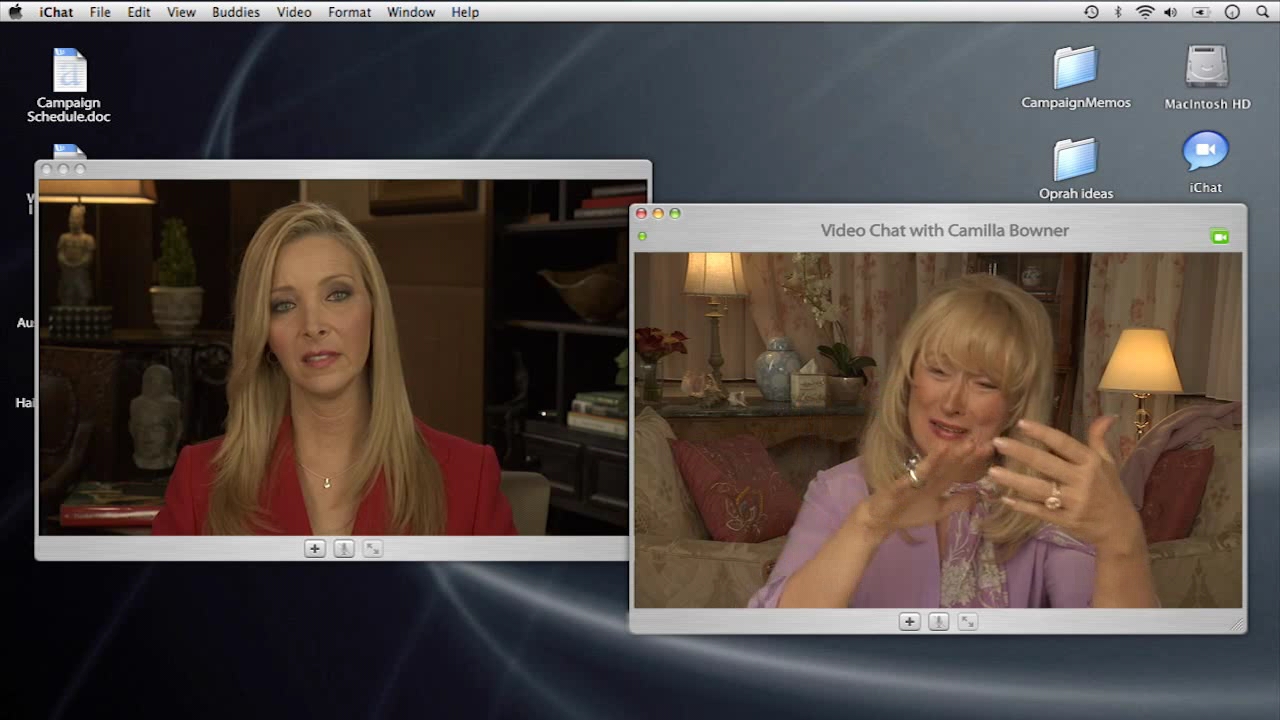Click resize grip of Camilla Bowner window

click(1237, 624)
